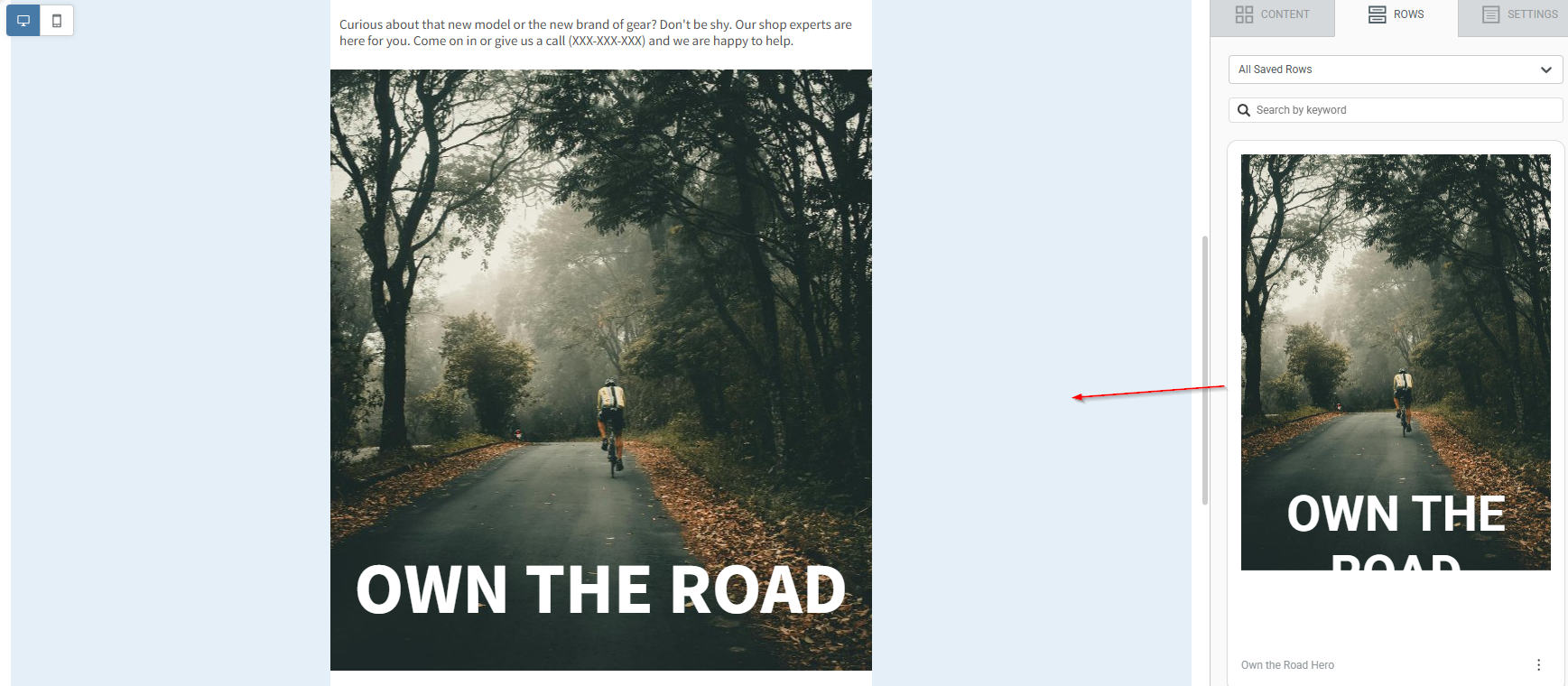Image resolution: width=1568 pixels, height=686 pixels.
Task: Open the All Saved Rows dropdown
Action: coord(1396,70)
